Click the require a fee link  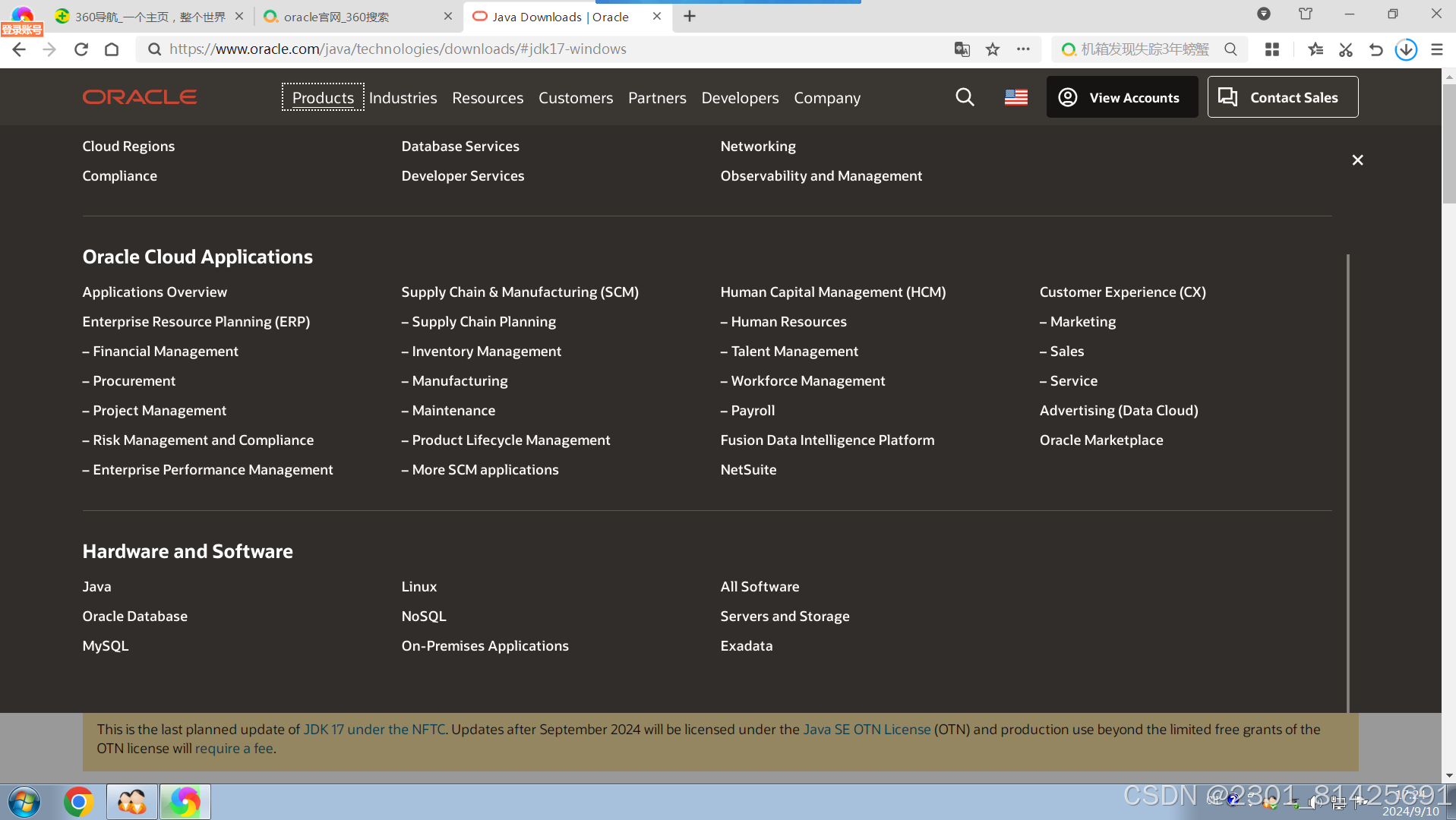[234, 749]
